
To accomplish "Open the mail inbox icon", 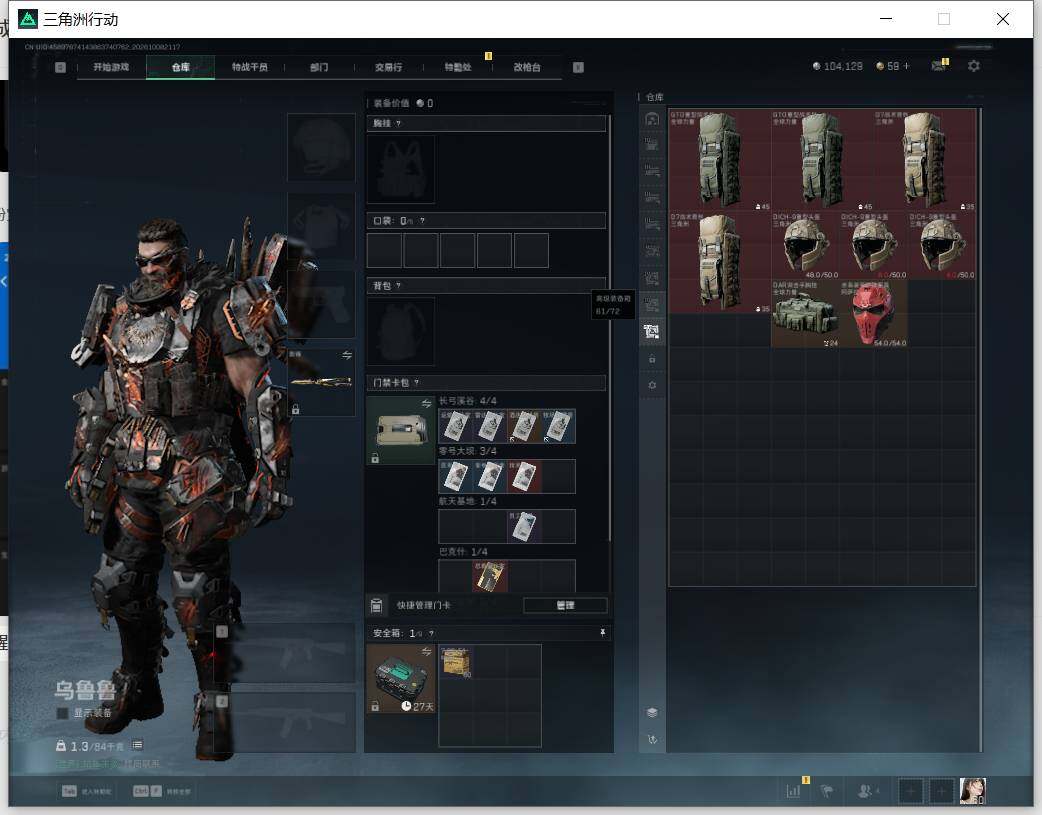I will pos(938,66).
